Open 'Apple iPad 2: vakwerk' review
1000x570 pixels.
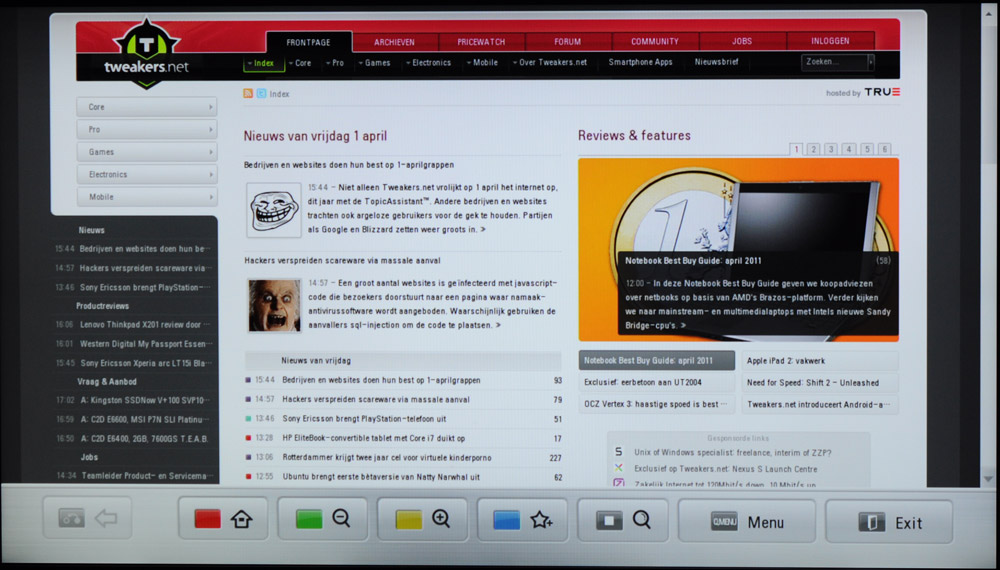[x=820, y=361]
